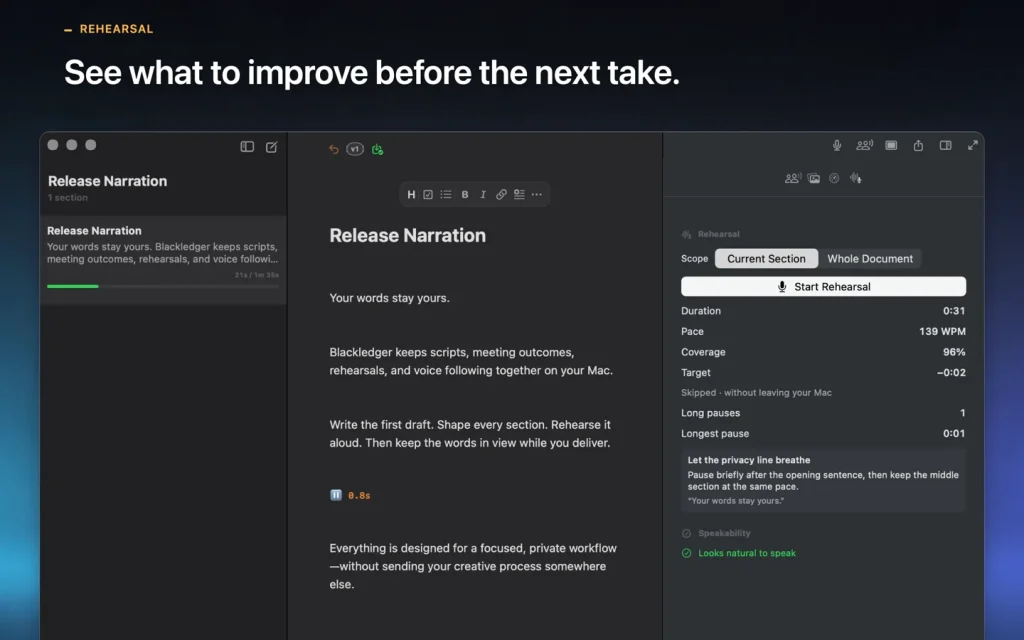
Task: Create a new section with compose icon
Action: 272,147
